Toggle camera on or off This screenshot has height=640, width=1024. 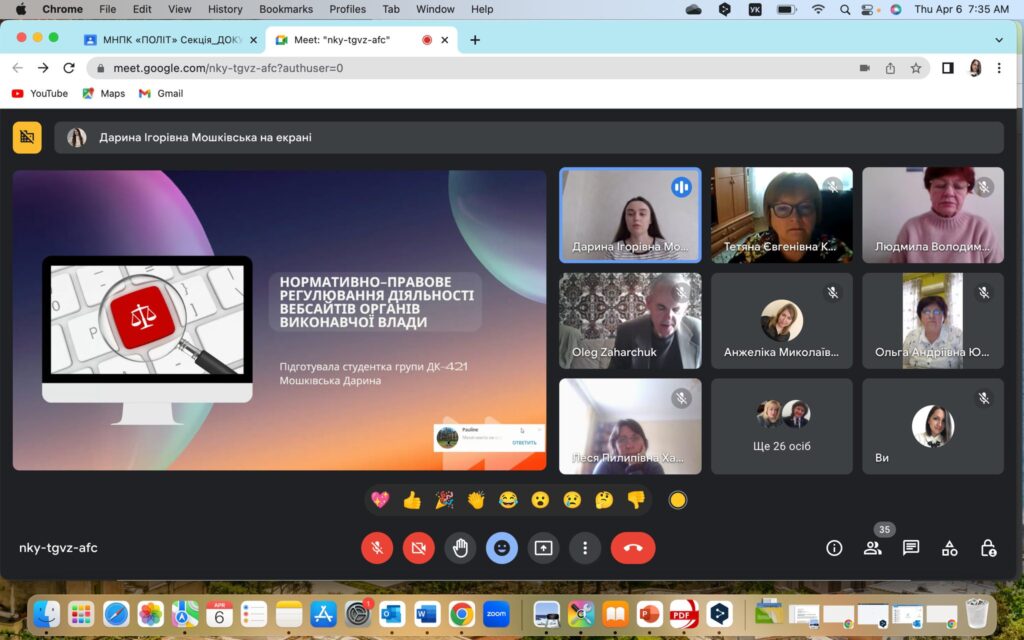pos(418,548)
